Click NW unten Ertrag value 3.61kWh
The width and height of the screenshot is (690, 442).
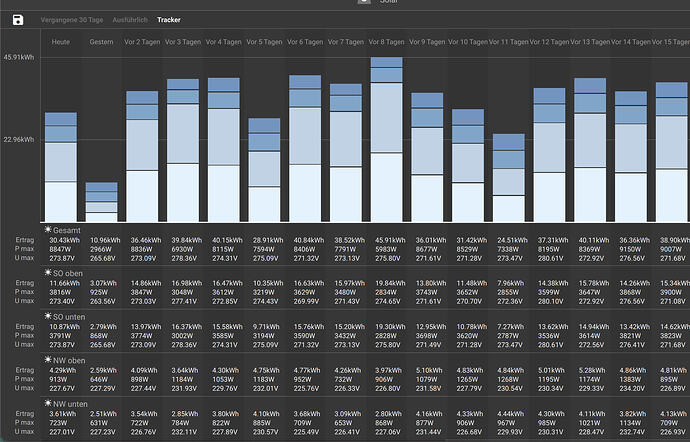(x=62, y=414)
